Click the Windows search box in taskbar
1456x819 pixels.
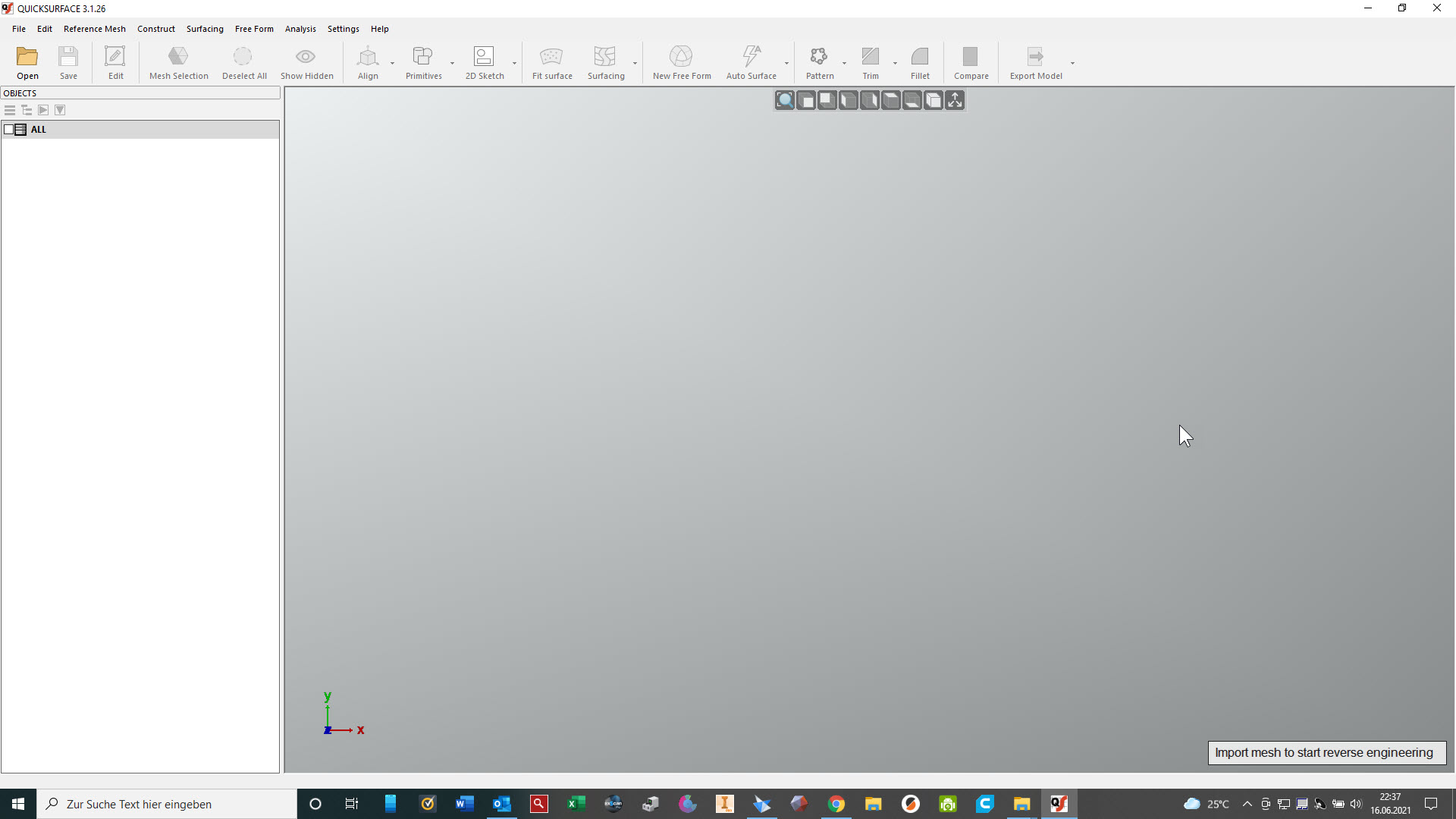tap(167, 804)
